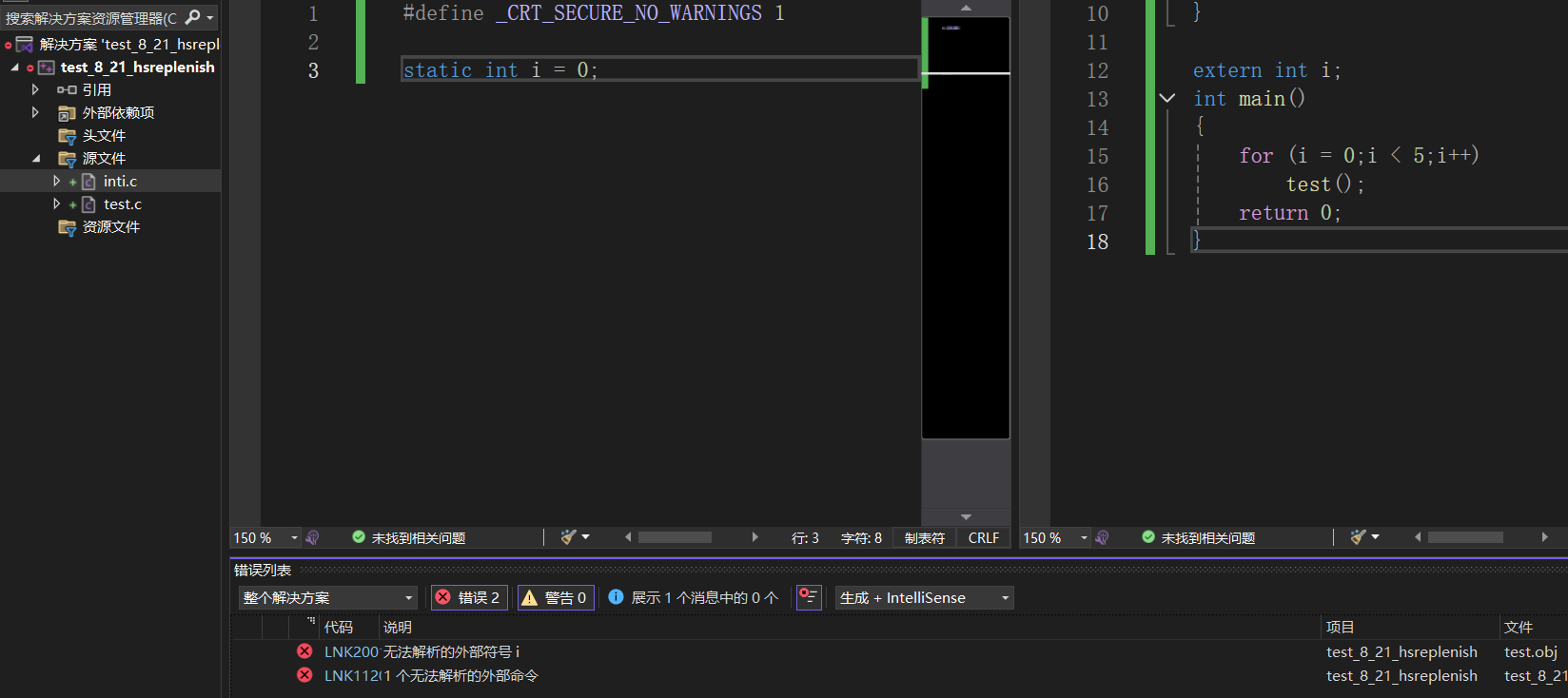Screen dimensions: 1568x698
Task: Click the right editor green check status icon
Action: [x=1148, y=537]
